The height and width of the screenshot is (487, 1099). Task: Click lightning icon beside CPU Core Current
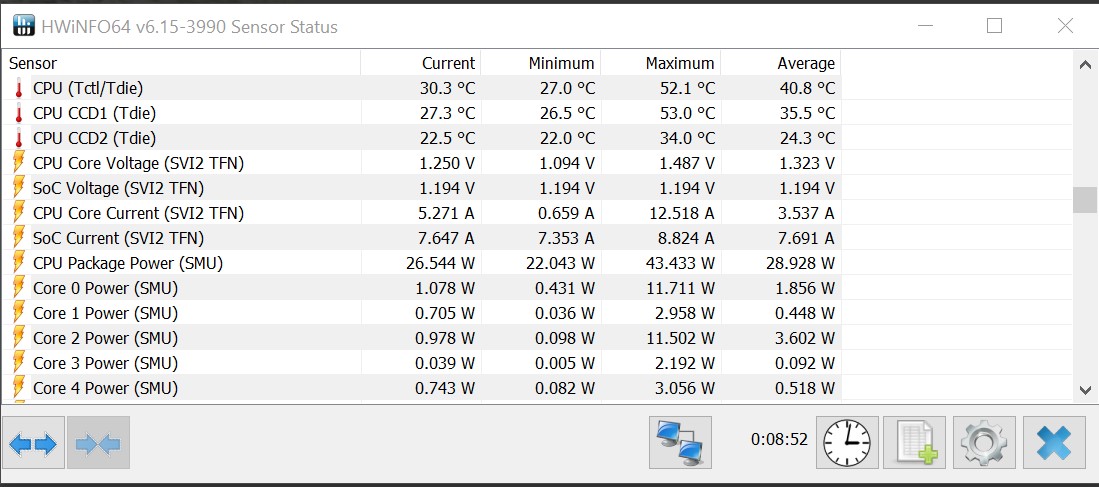point(19,213)
